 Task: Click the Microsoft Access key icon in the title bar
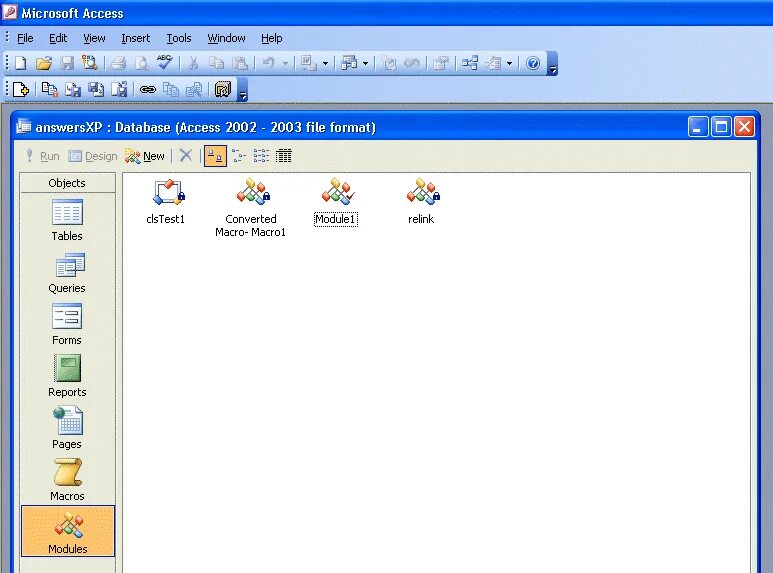pos(9,12)
